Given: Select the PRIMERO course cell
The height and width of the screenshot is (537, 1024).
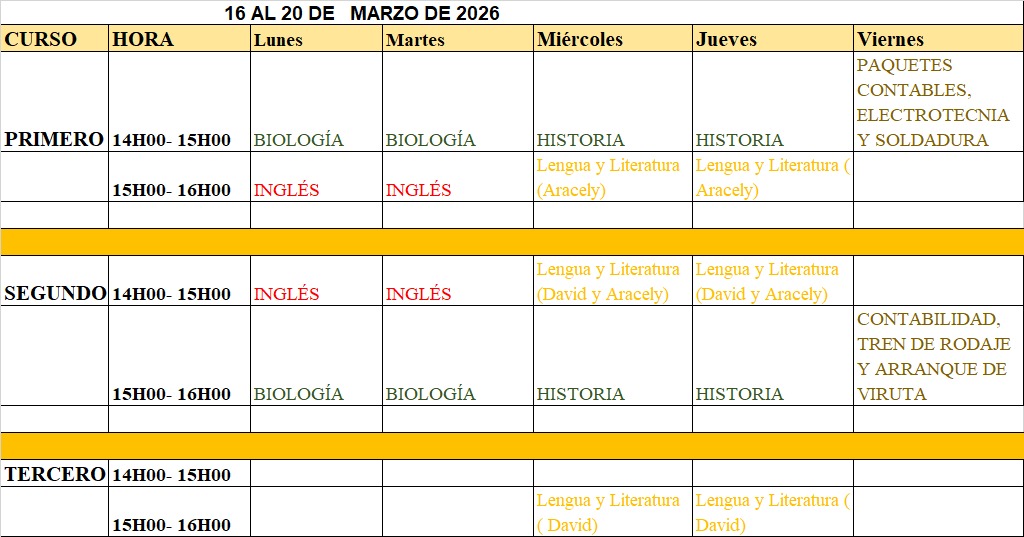Looking at the screenshot, I should coord(54,139).
